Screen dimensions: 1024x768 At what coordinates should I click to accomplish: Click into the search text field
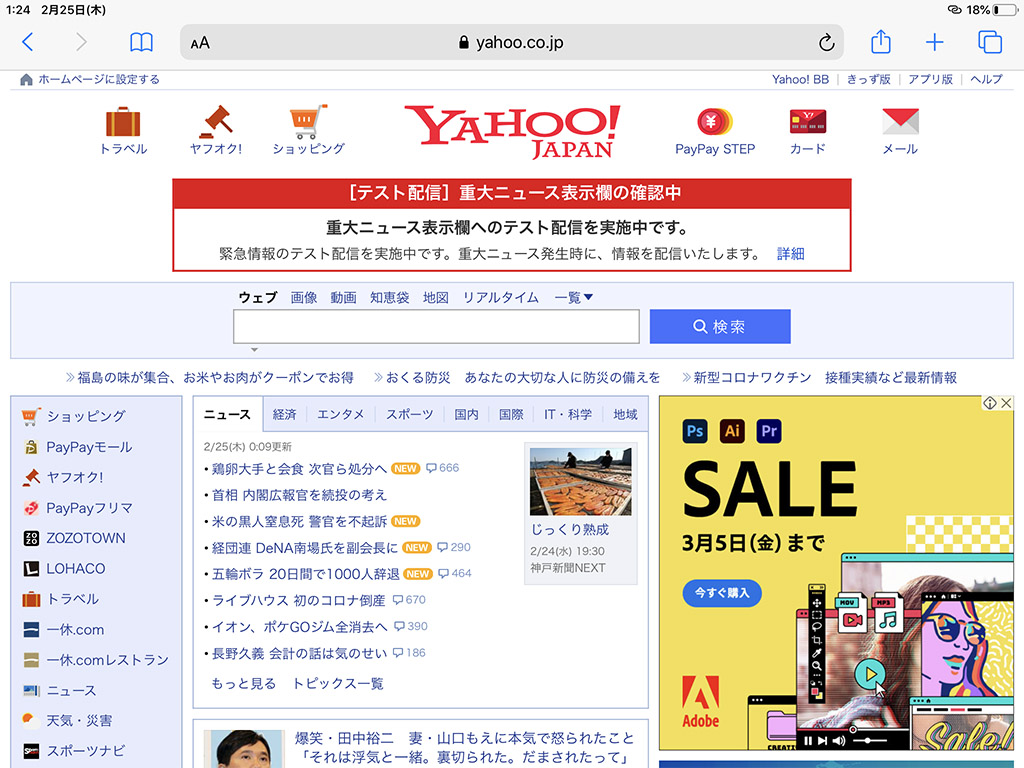click(436, 327)
